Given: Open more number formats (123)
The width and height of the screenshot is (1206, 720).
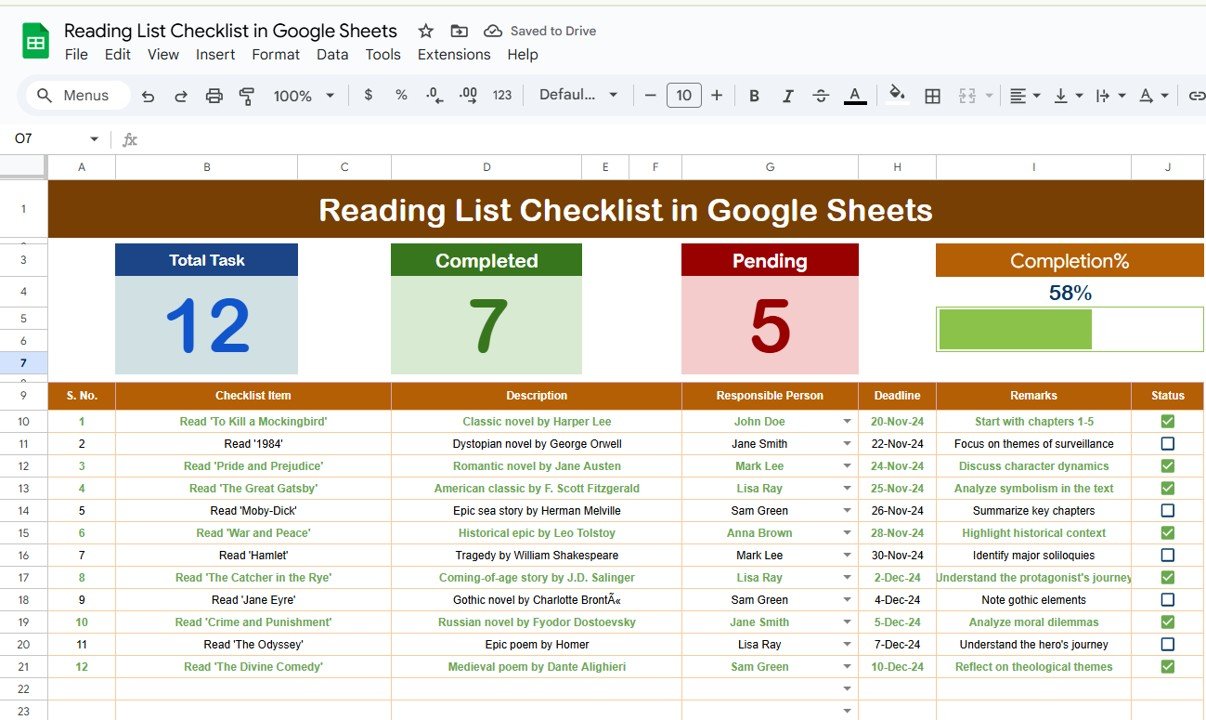Looking at the screenshot, I should tap(502, 95).
